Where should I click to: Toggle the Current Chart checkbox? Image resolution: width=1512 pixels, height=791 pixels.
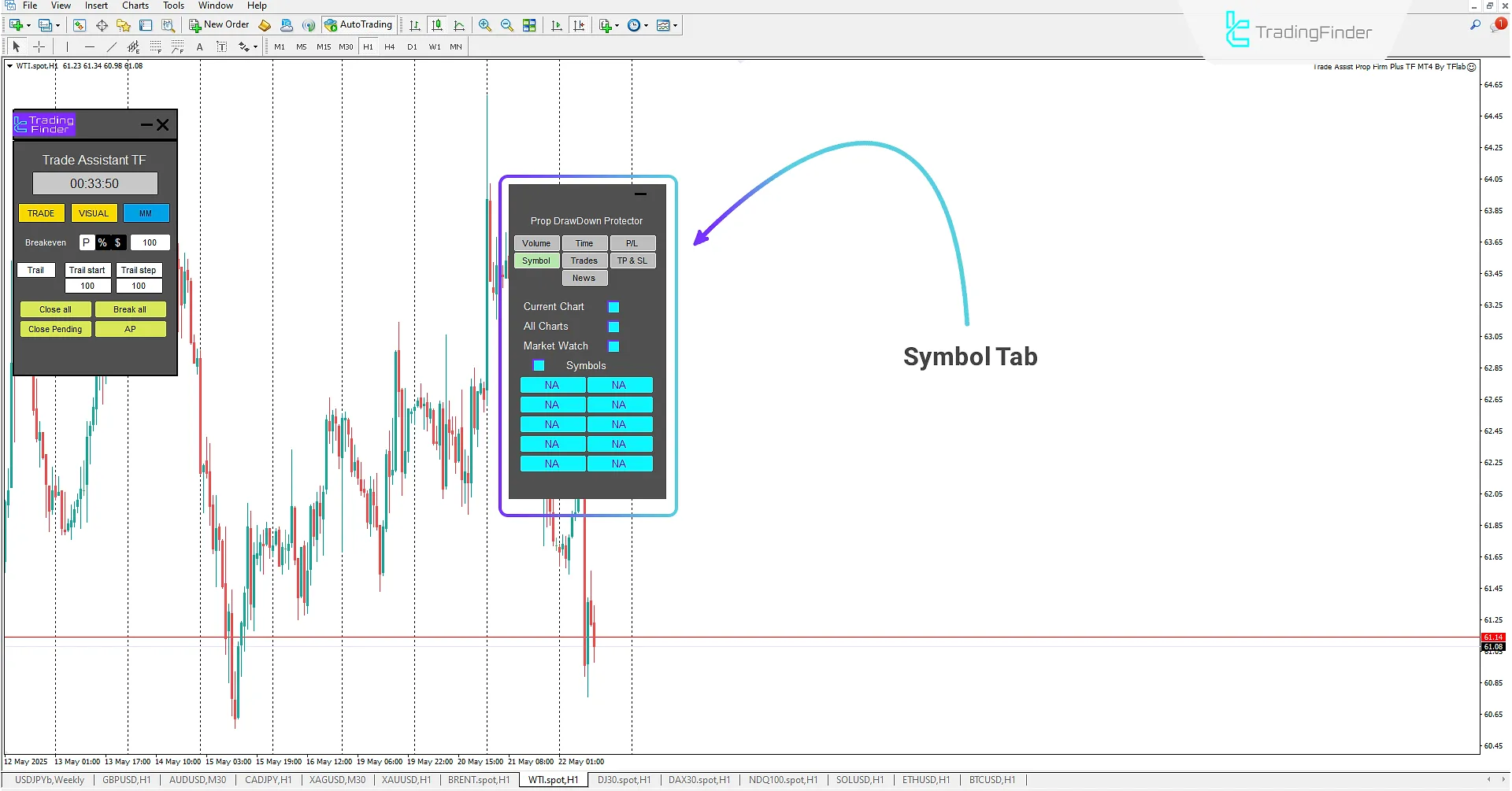[x=613, y=307]
